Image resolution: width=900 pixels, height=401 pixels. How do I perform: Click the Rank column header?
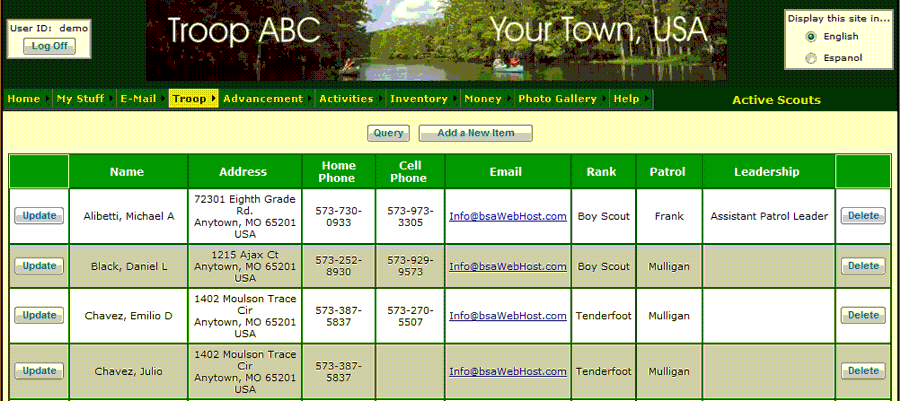pos(602,172)
